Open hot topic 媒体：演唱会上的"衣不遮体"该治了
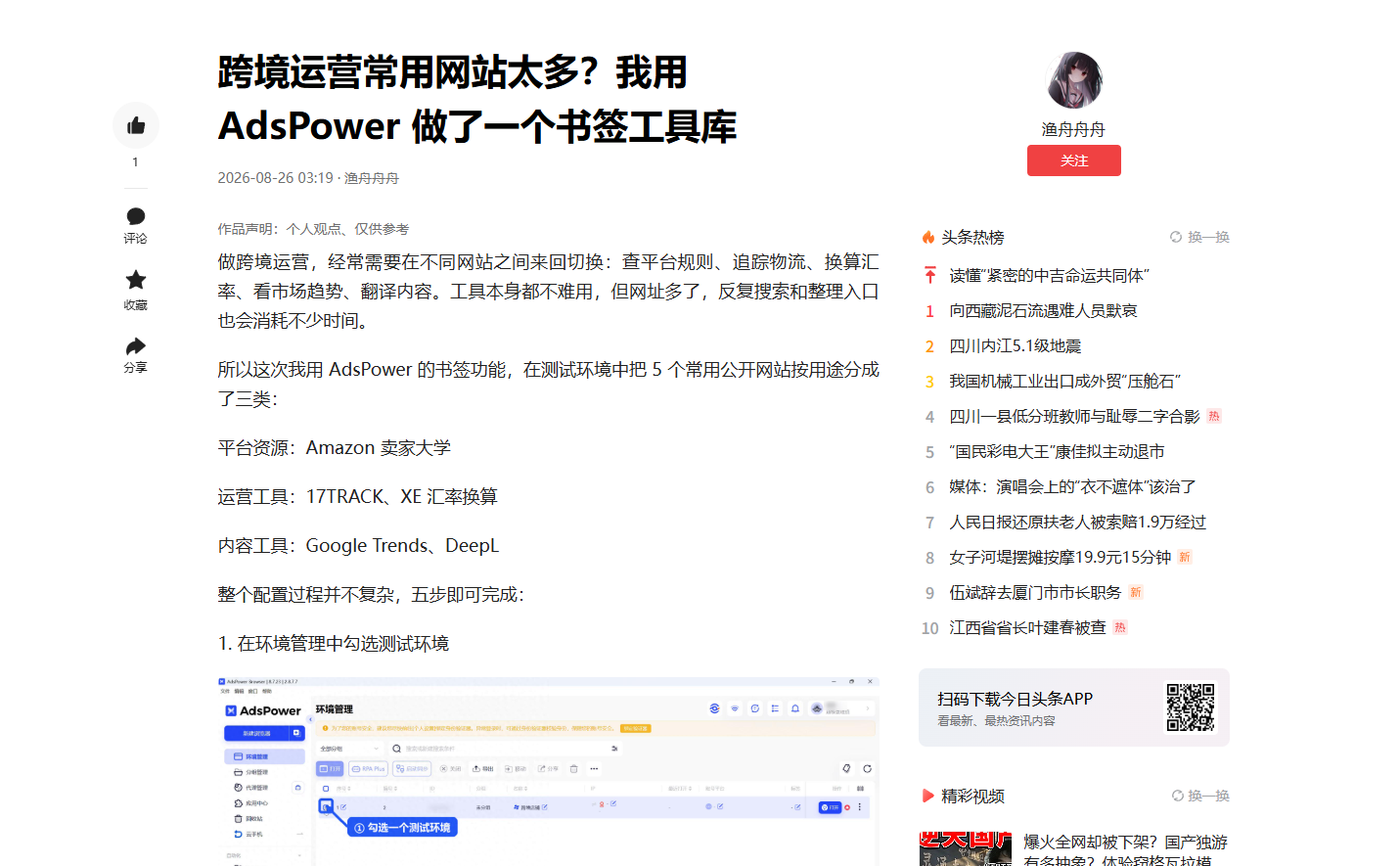Screen dimensions: 1400x866 [1072, 487]
